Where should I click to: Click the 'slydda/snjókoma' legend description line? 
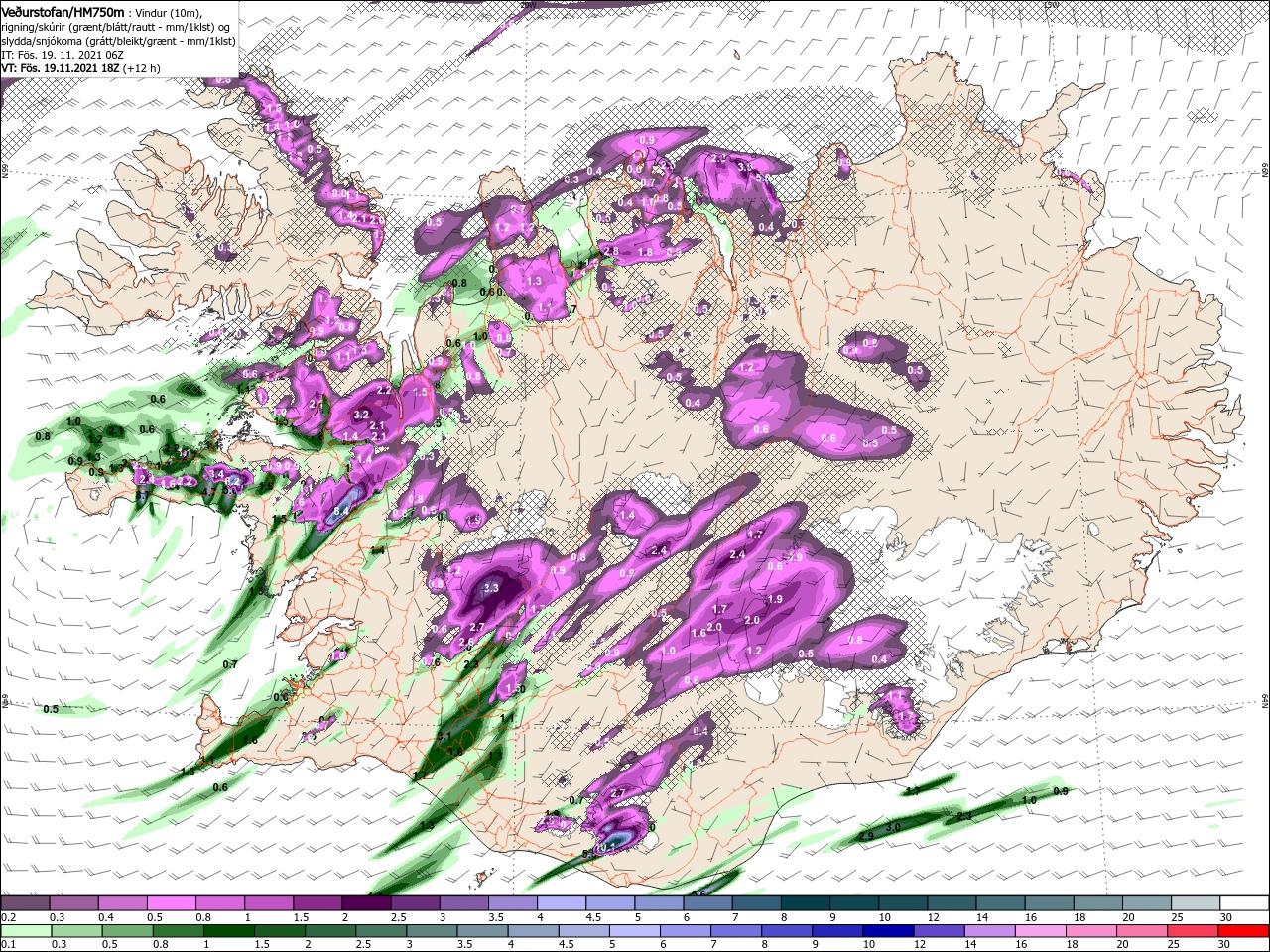pos(118,41)
